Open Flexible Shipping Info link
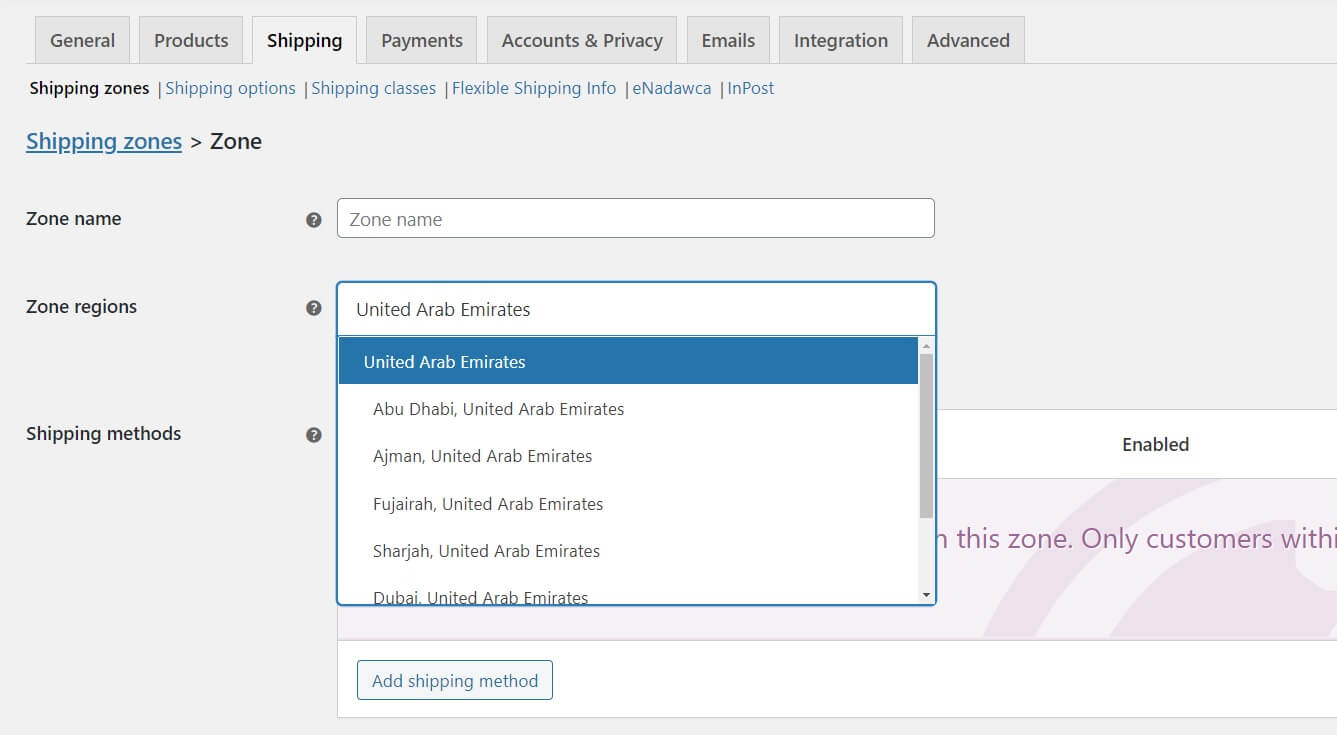The height and width of the screenshot is (735, 1337). 534,88
